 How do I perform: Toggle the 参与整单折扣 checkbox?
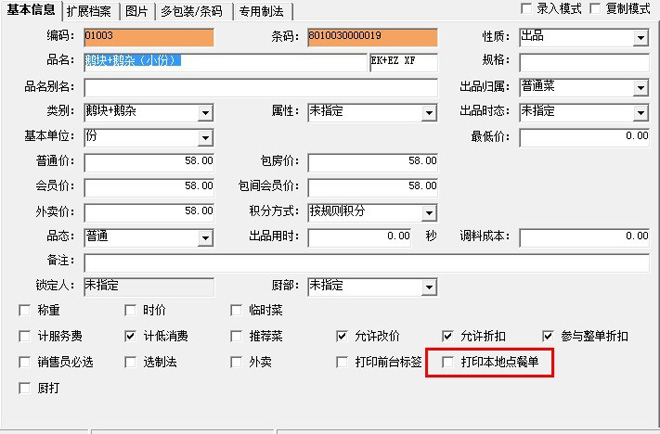tap(548, 336)
